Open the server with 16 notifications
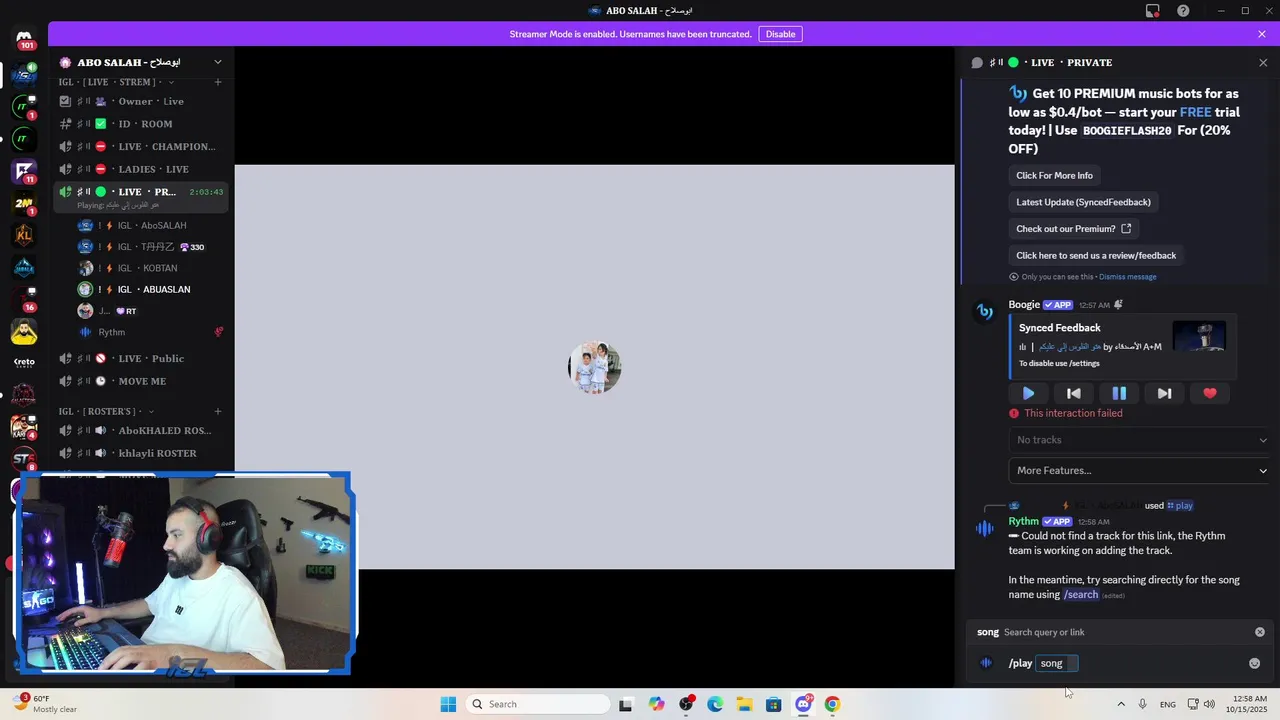Image resolution: width=1280 pixels, height=720 pixels. tap(24, 299)
